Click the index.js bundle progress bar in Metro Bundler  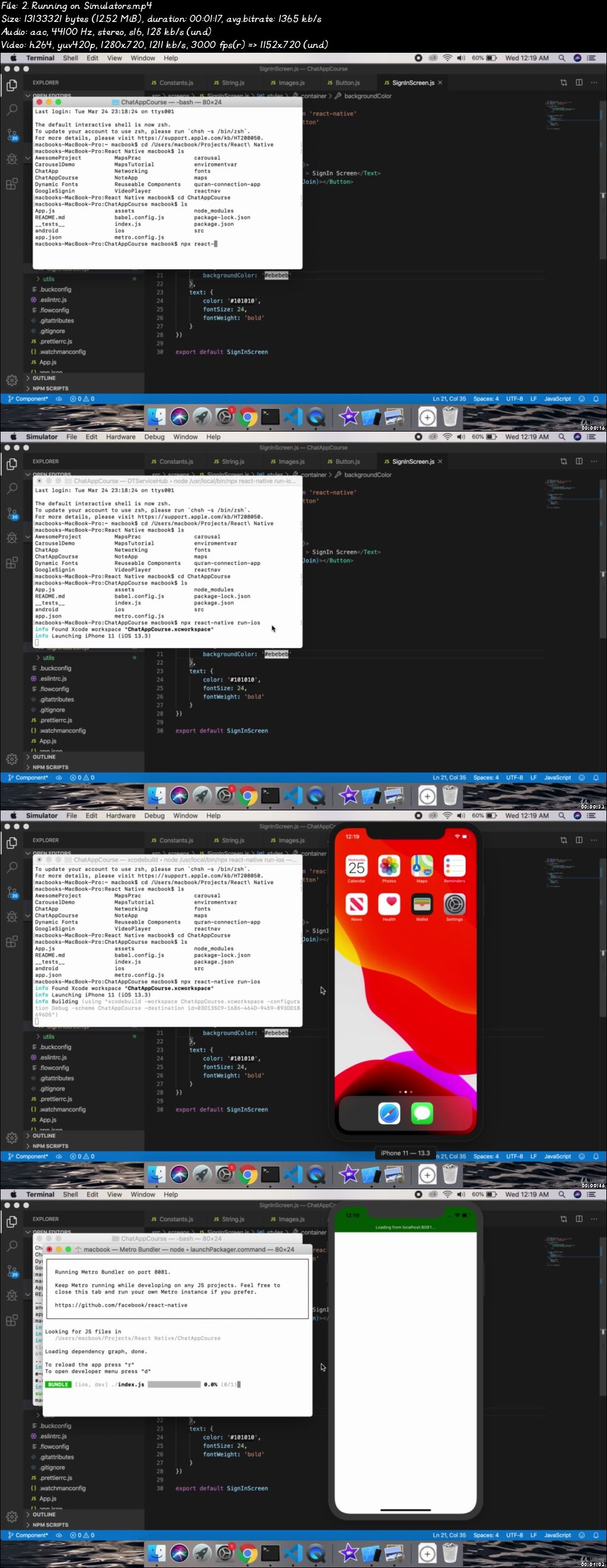pyautogui.click(x=174, y=1384)
